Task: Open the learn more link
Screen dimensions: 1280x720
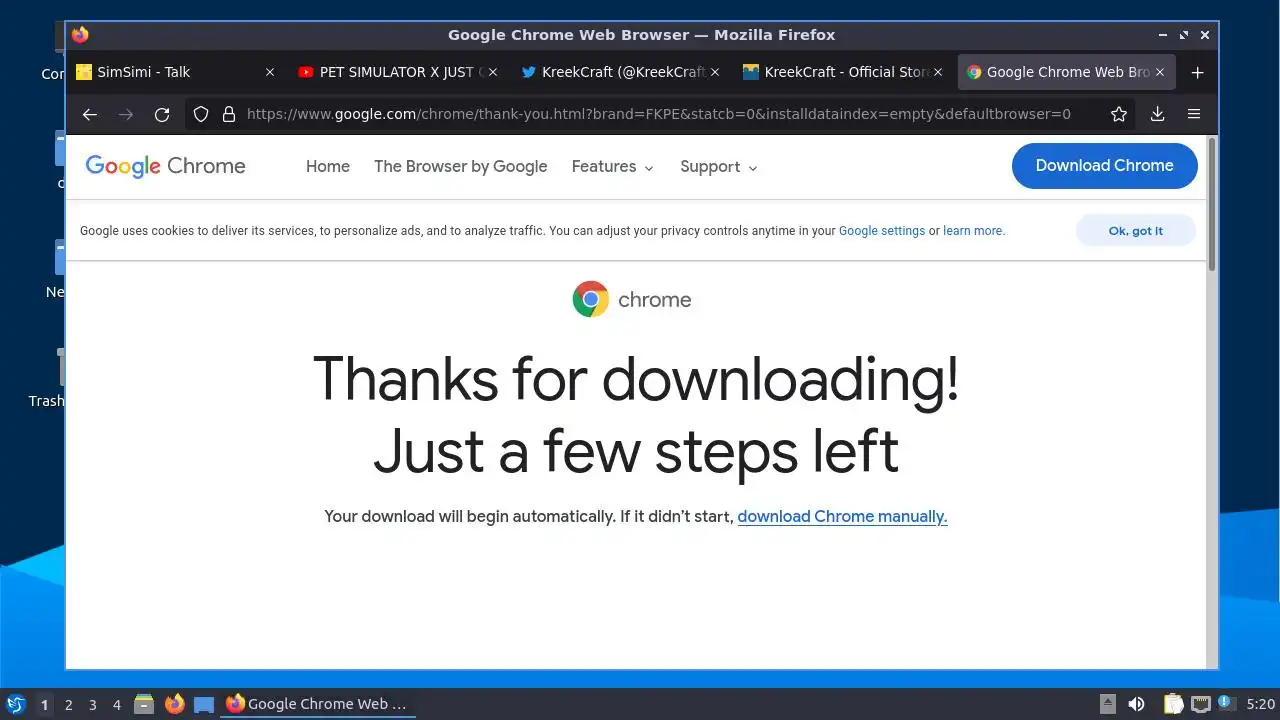Action: [x=974, y=231]
